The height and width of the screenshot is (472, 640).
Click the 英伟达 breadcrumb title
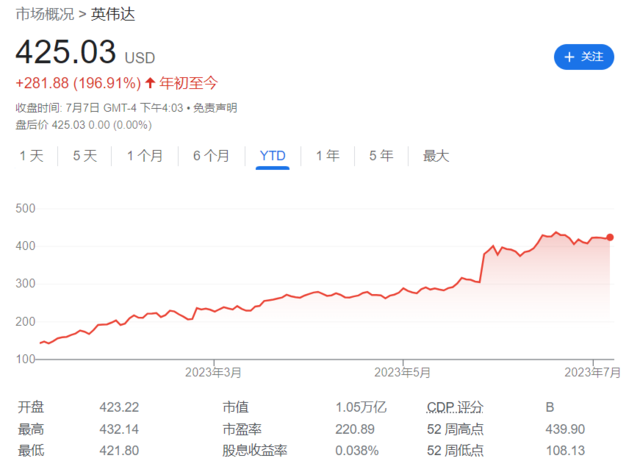pos(113,14)
